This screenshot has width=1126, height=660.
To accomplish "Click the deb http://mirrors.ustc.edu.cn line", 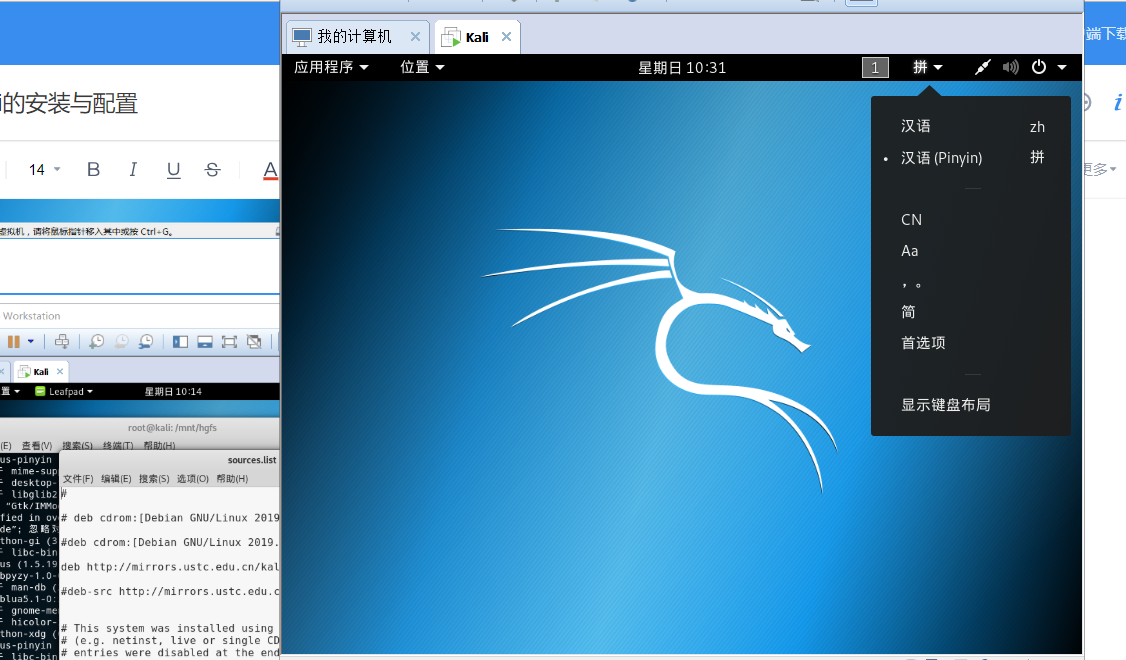I will pyautogui.click(x=169, y=567).
